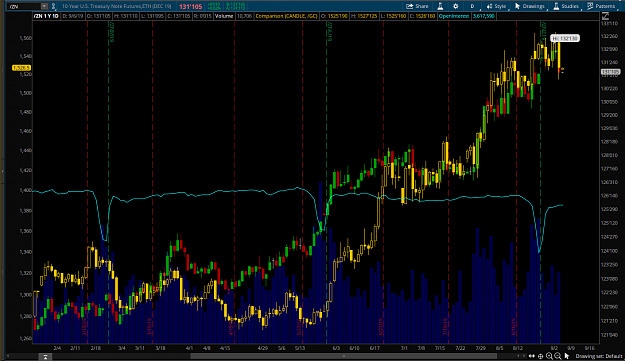Click the symbol entry field showing /ZN
625x361 pixels.
pos(24,6)
